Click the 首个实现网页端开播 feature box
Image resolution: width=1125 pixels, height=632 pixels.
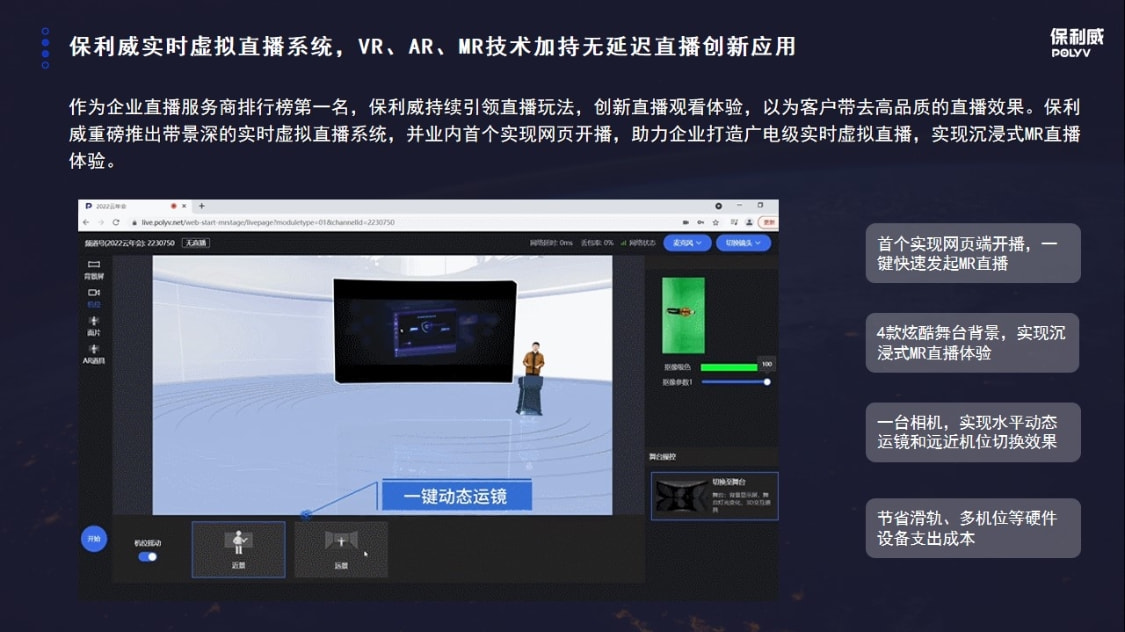973,253
